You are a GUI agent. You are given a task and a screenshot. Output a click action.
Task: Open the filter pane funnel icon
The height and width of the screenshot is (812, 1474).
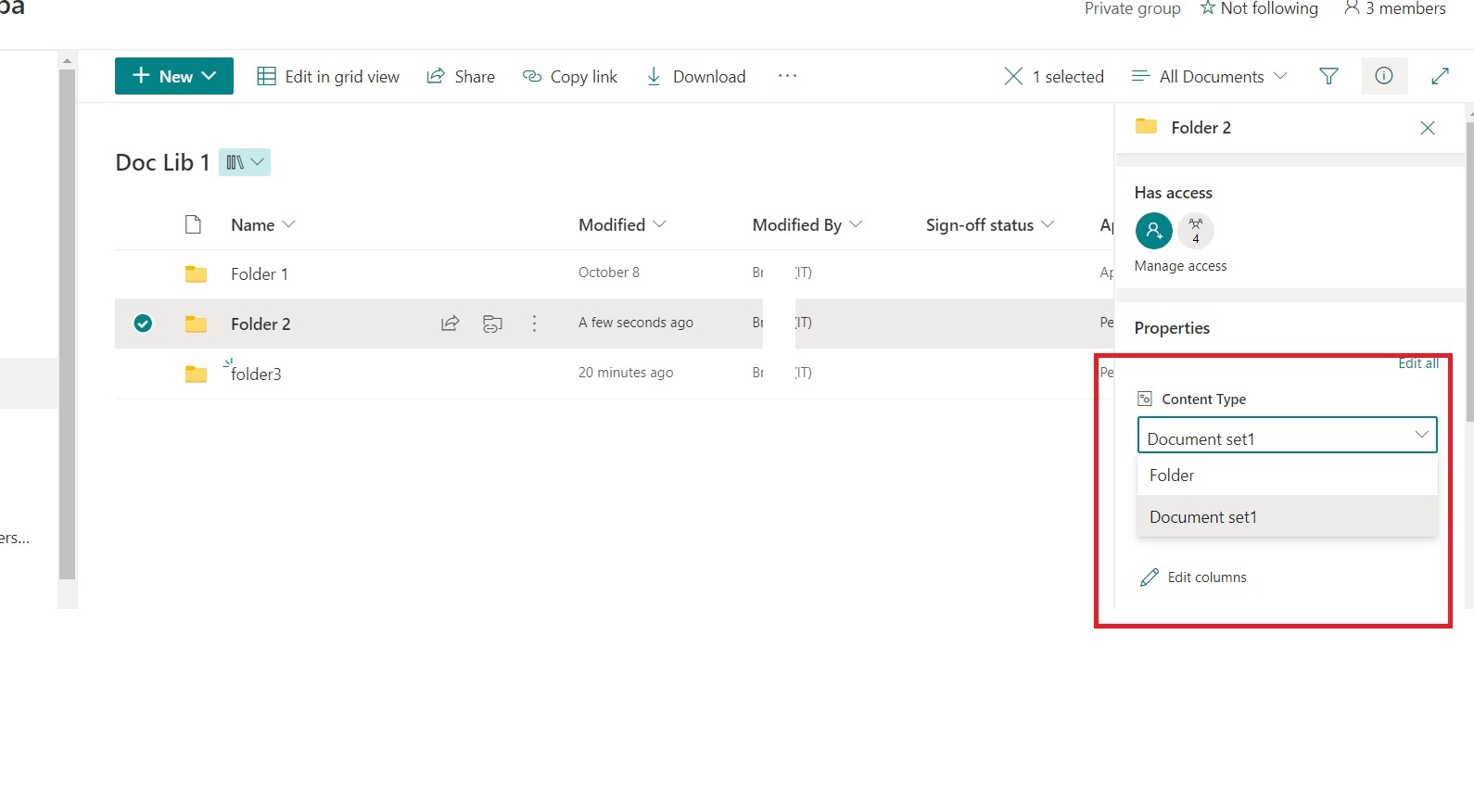click(x=1328, y=76)
